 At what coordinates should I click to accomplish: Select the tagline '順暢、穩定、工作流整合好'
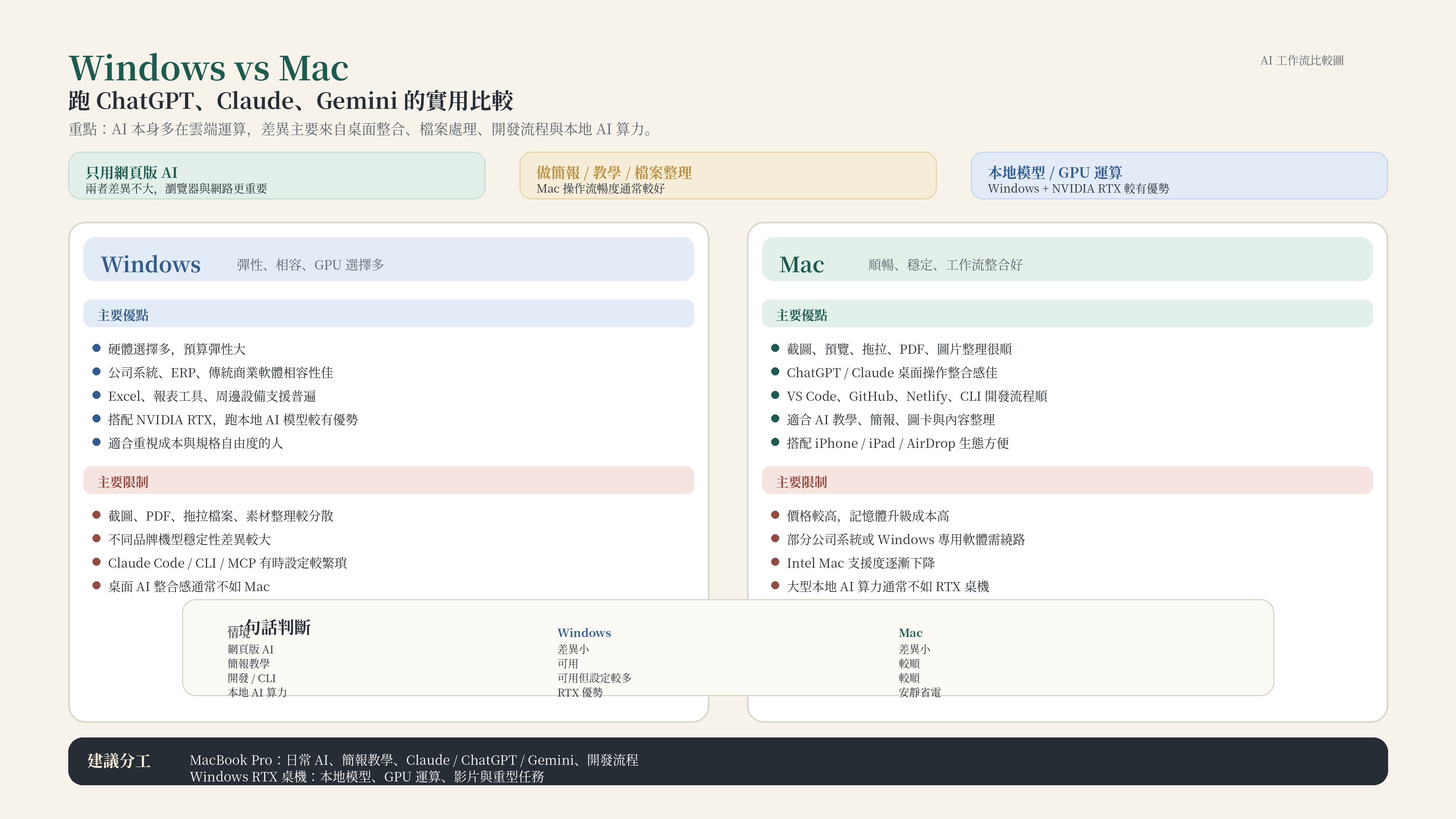click(945, 265)
